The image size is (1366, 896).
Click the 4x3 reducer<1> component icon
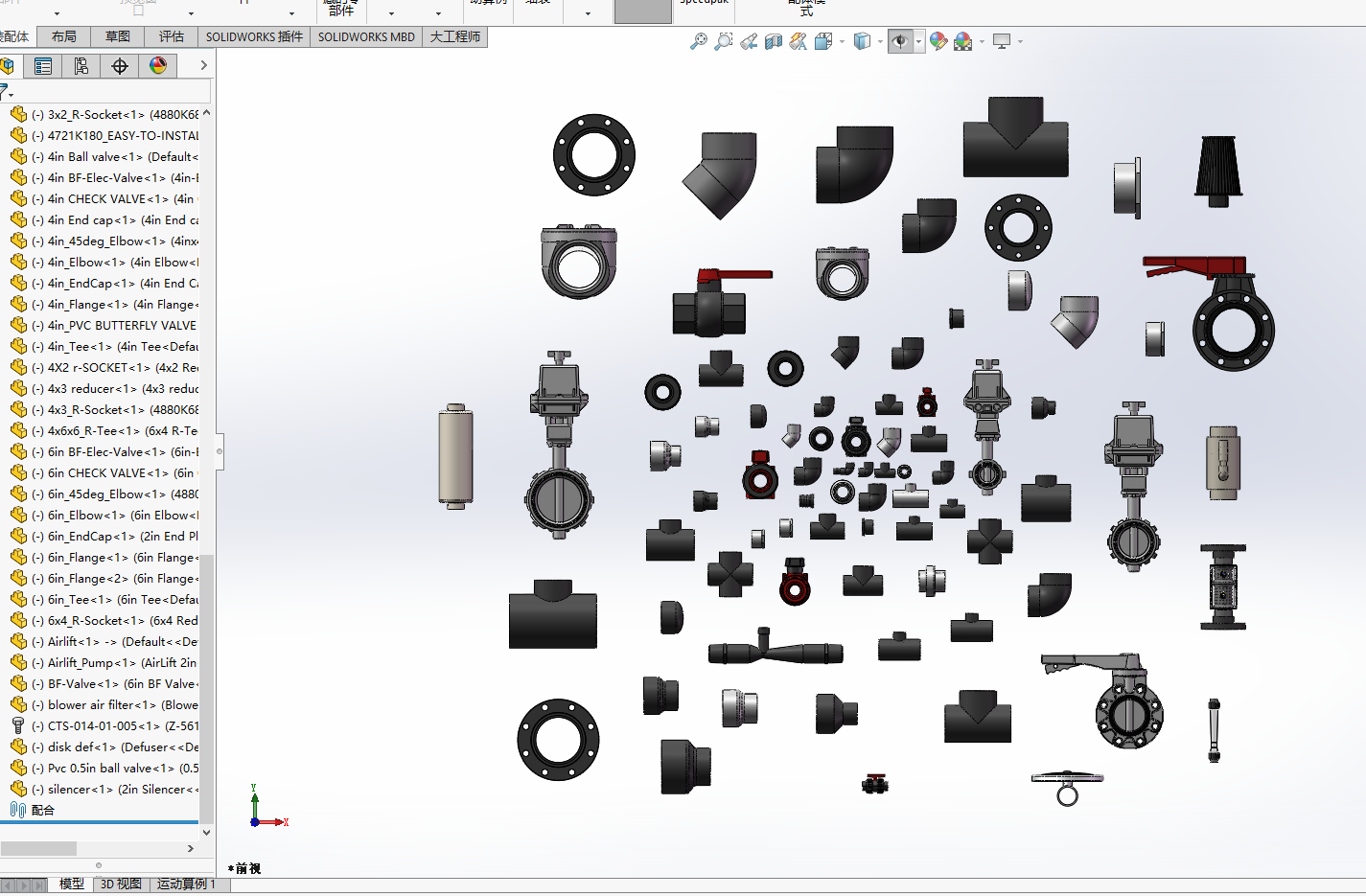point(18,388)
